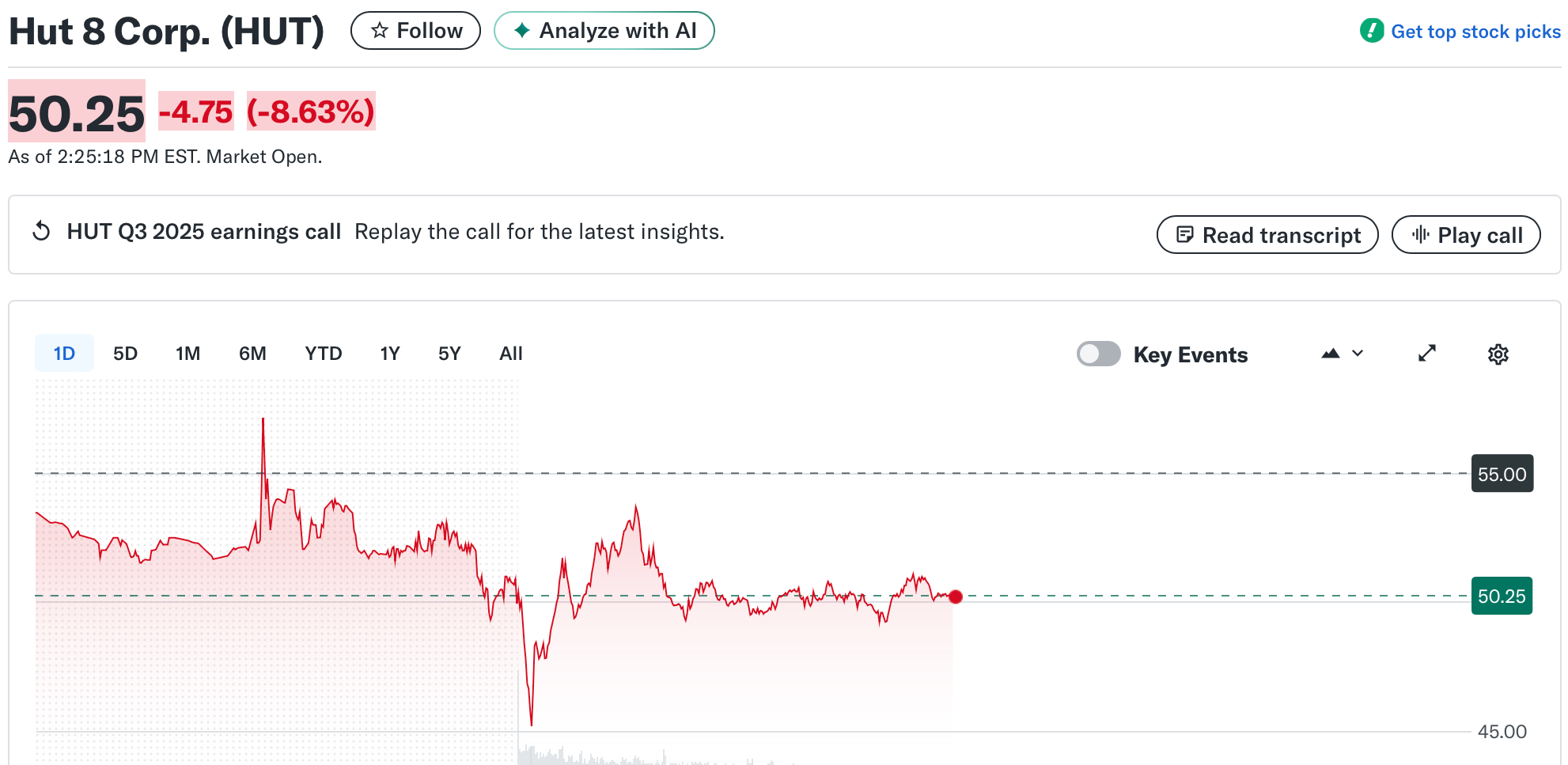Open the chart type dropdown chevron

tap(1358, 354)
